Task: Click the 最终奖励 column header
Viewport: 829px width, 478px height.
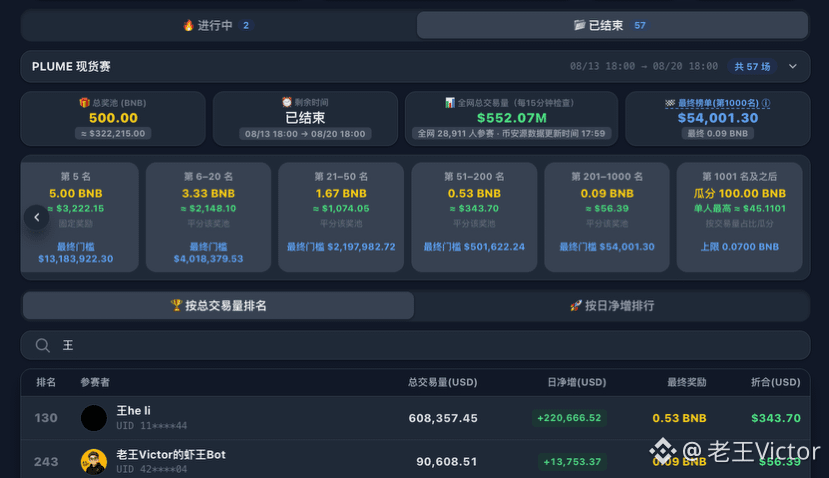Action: tap(686, 382)
